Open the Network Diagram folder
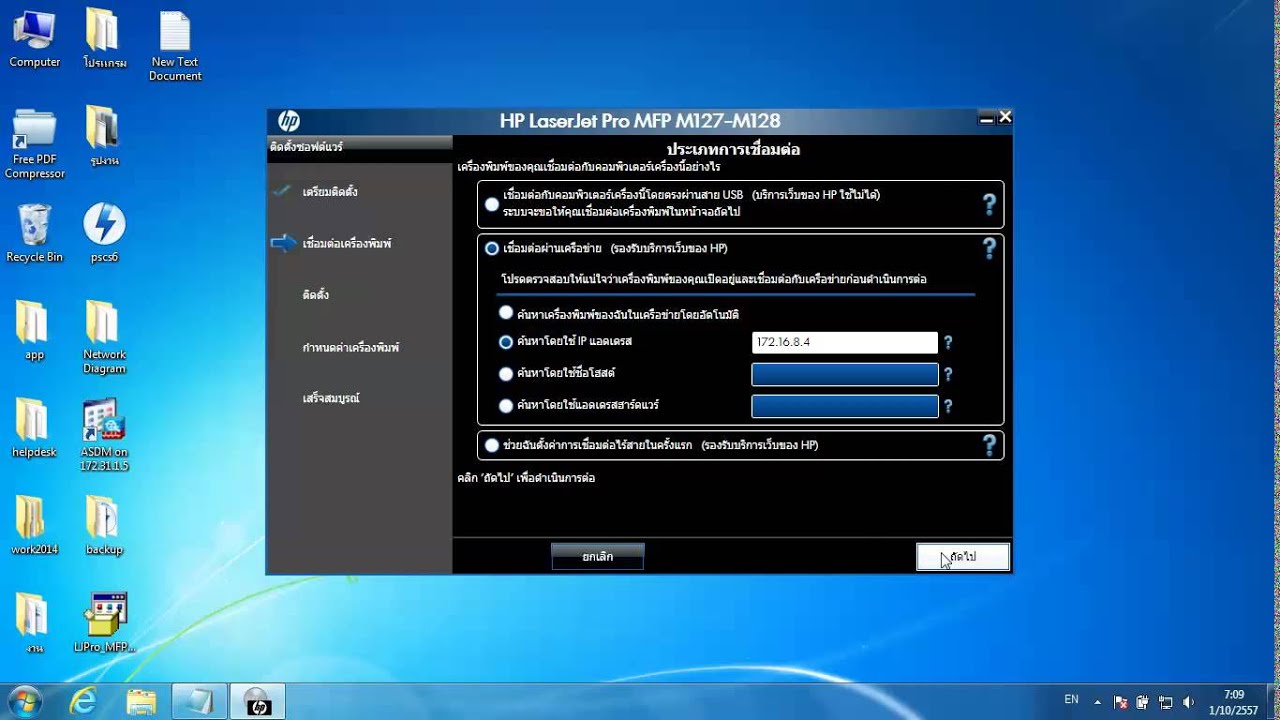 pos(104,337)
